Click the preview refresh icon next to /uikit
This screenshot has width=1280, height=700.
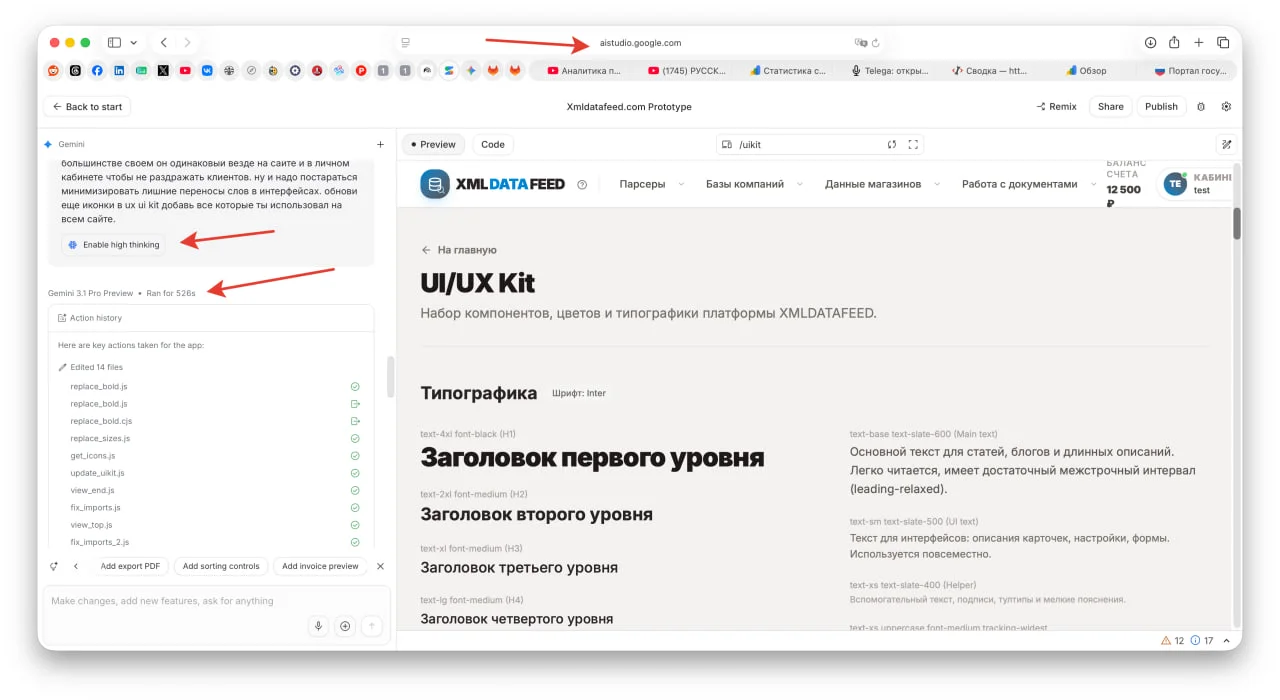click(892, 144)
